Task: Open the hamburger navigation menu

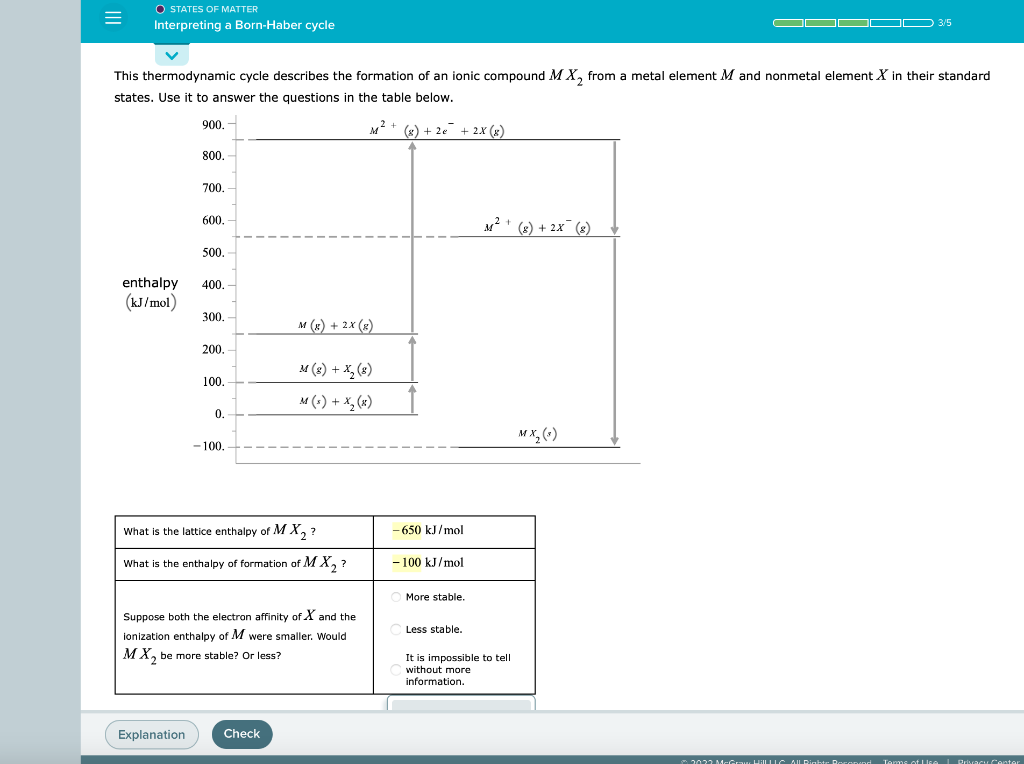Action: click(113, 19)
